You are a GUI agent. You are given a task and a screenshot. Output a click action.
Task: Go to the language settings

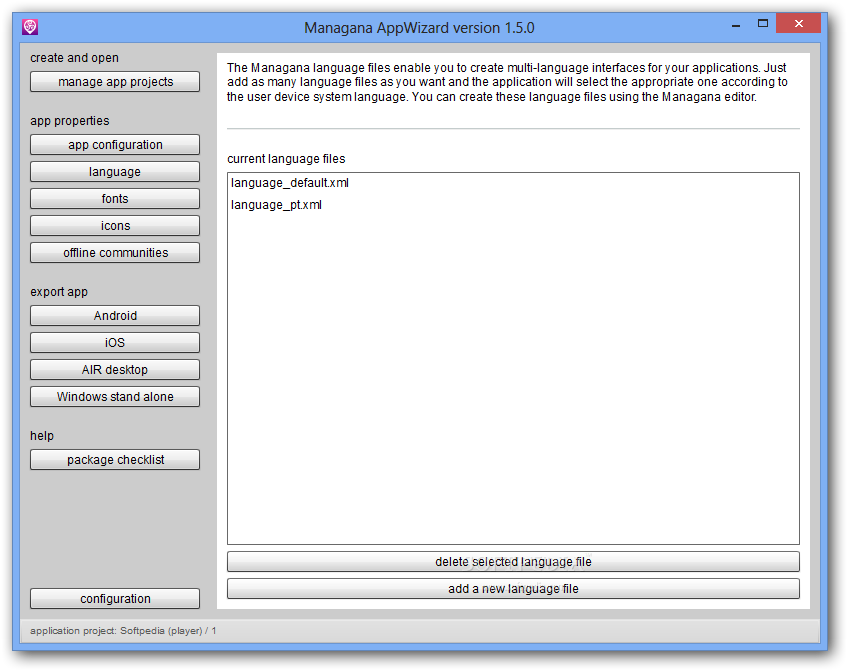tap(115, 172)
